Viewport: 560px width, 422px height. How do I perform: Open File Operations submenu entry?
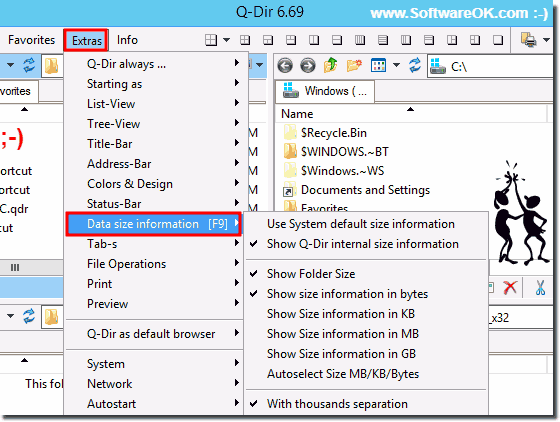(155, 264)
